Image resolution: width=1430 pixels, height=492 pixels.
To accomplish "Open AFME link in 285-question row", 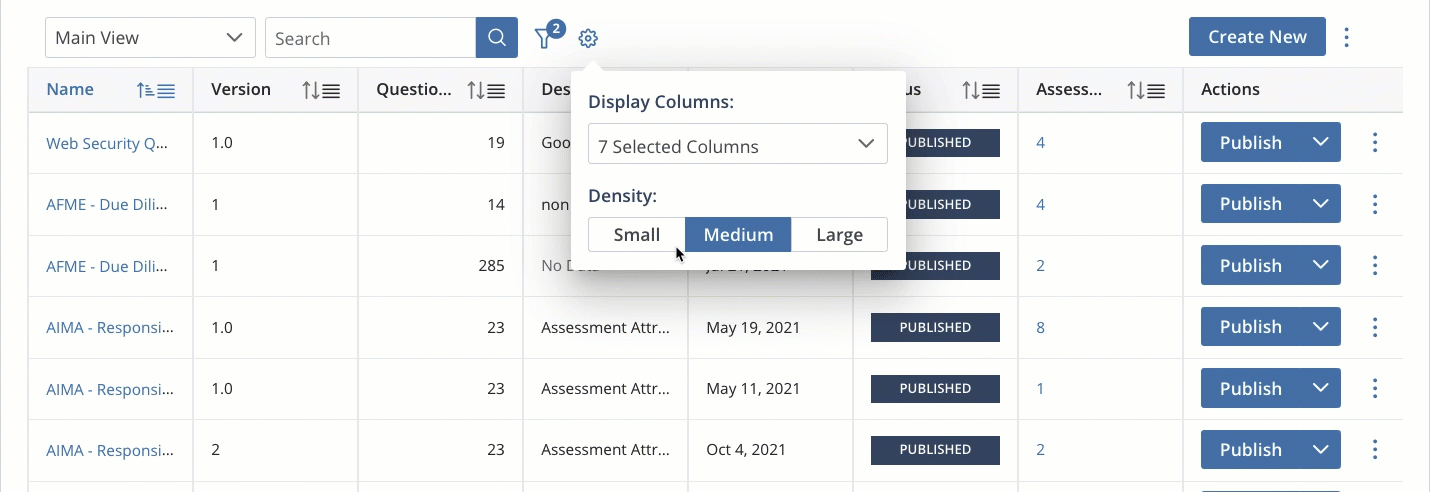I will click(x=107, y=266).
